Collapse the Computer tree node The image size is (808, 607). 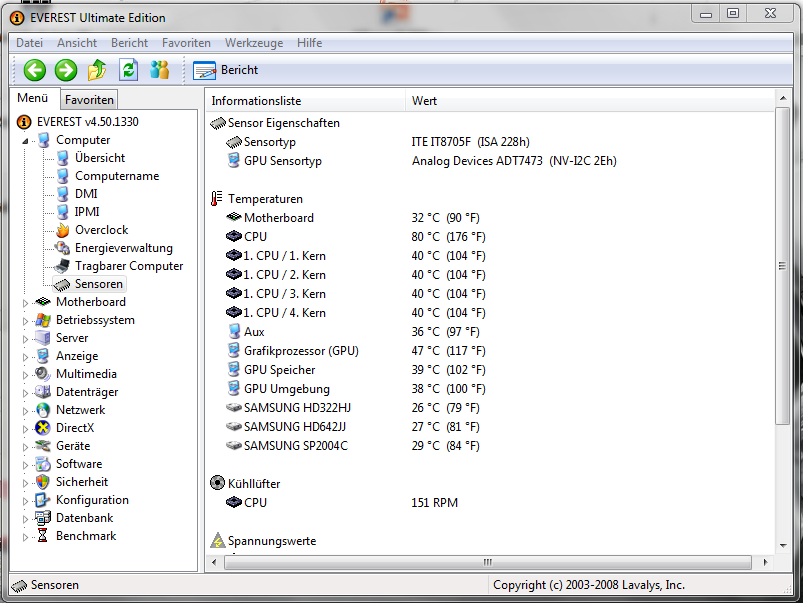25,141
